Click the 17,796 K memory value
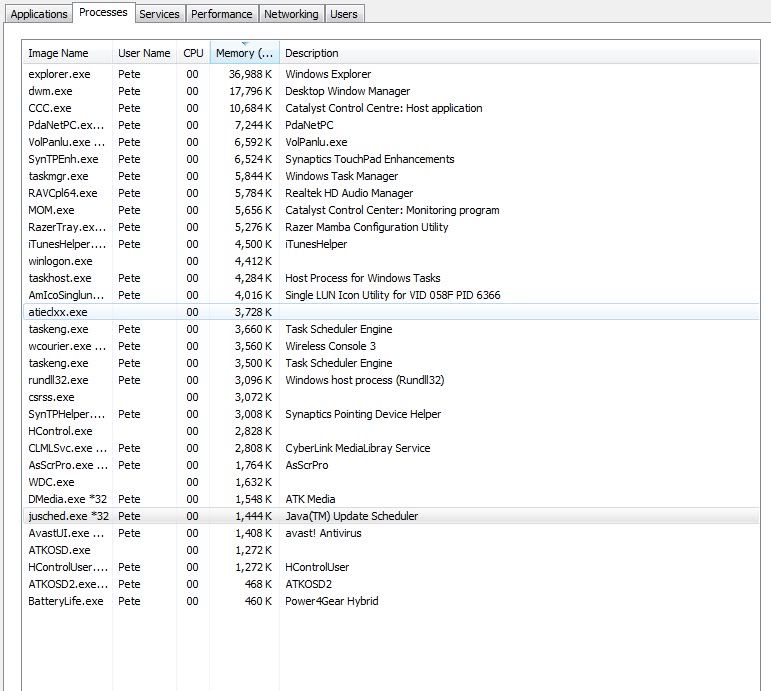 pos(250,91)
